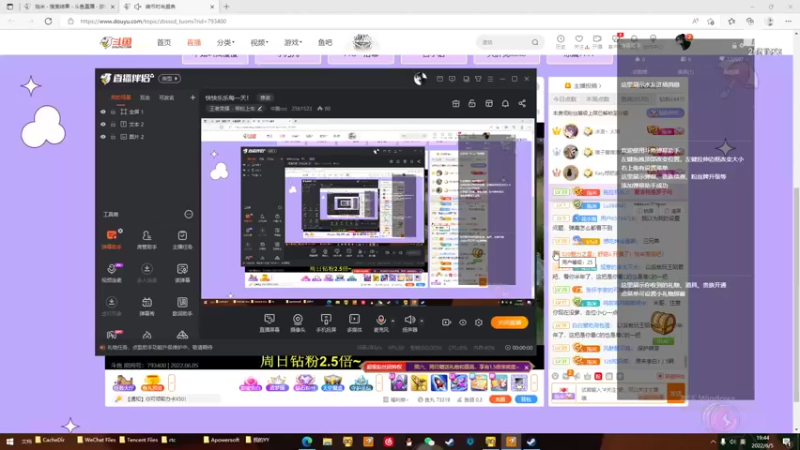The width and height of the screenshot is (800, 450).
Task: Click the preview eye icon near settings gear
Action: click(463, 322)
